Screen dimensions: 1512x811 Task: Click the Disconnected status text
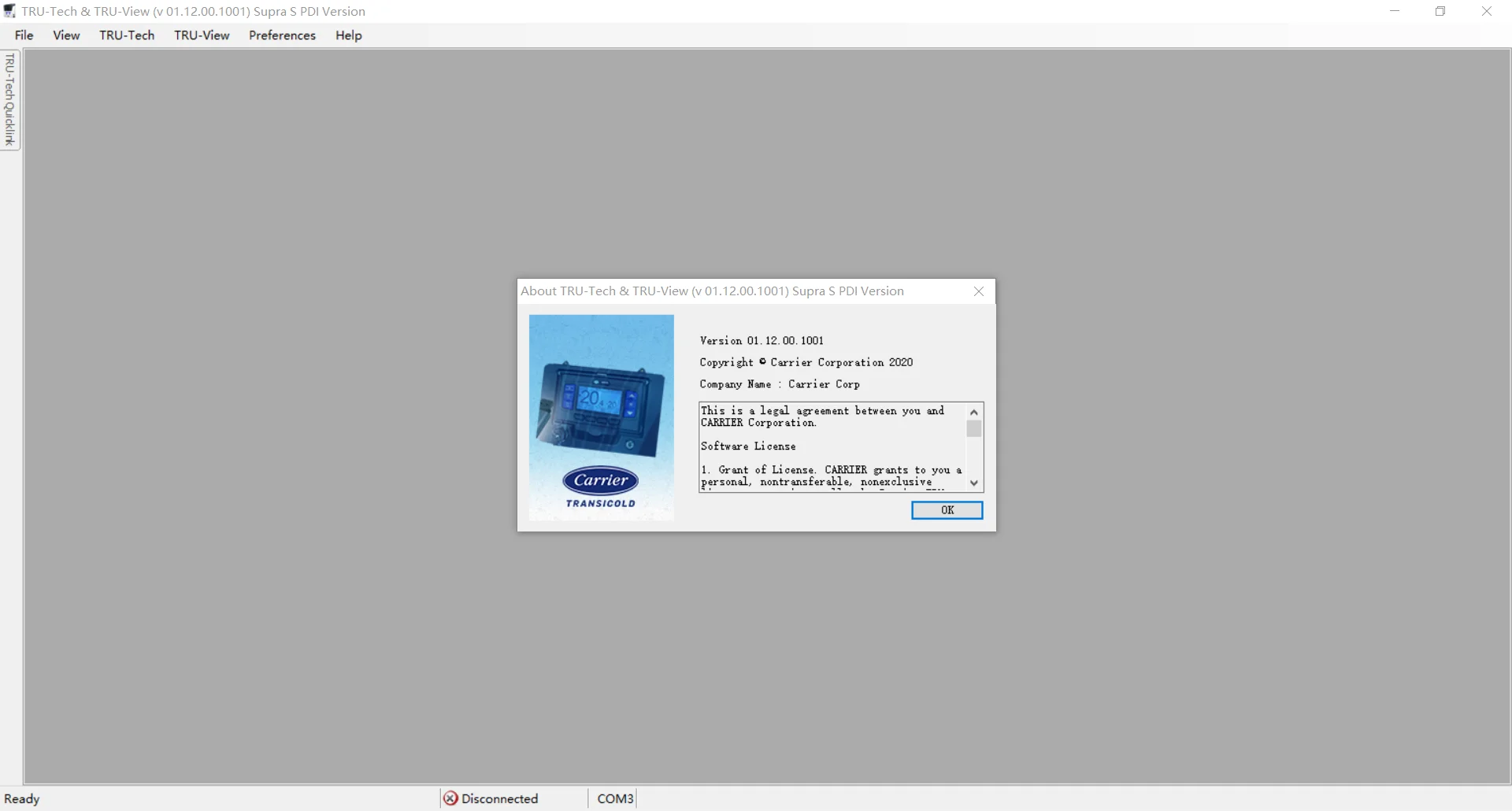pyautogui.click(x=500, y=798)
